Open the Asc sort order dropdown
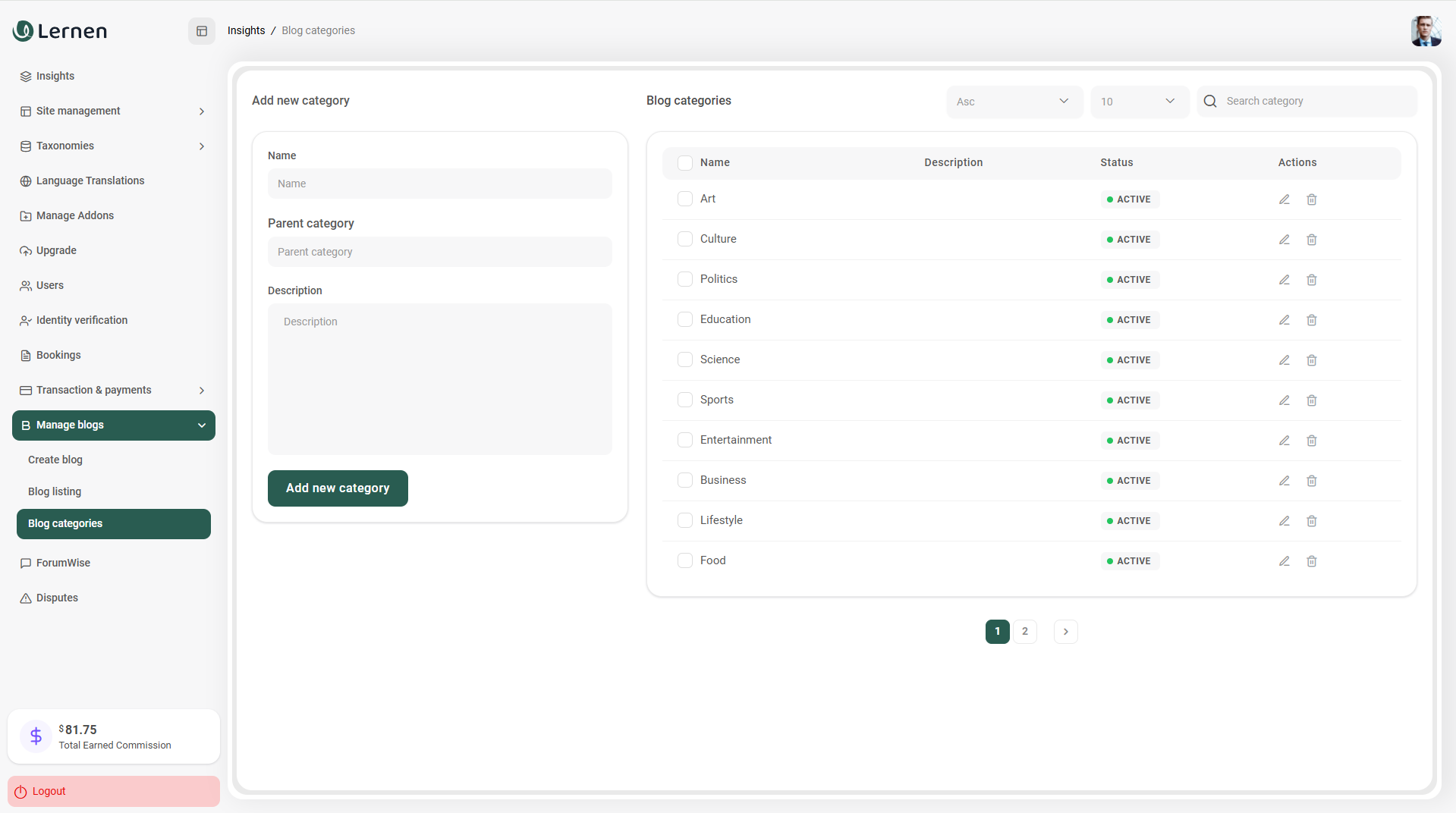This screenshot has height=813, width=1456. pos(1014,102)
